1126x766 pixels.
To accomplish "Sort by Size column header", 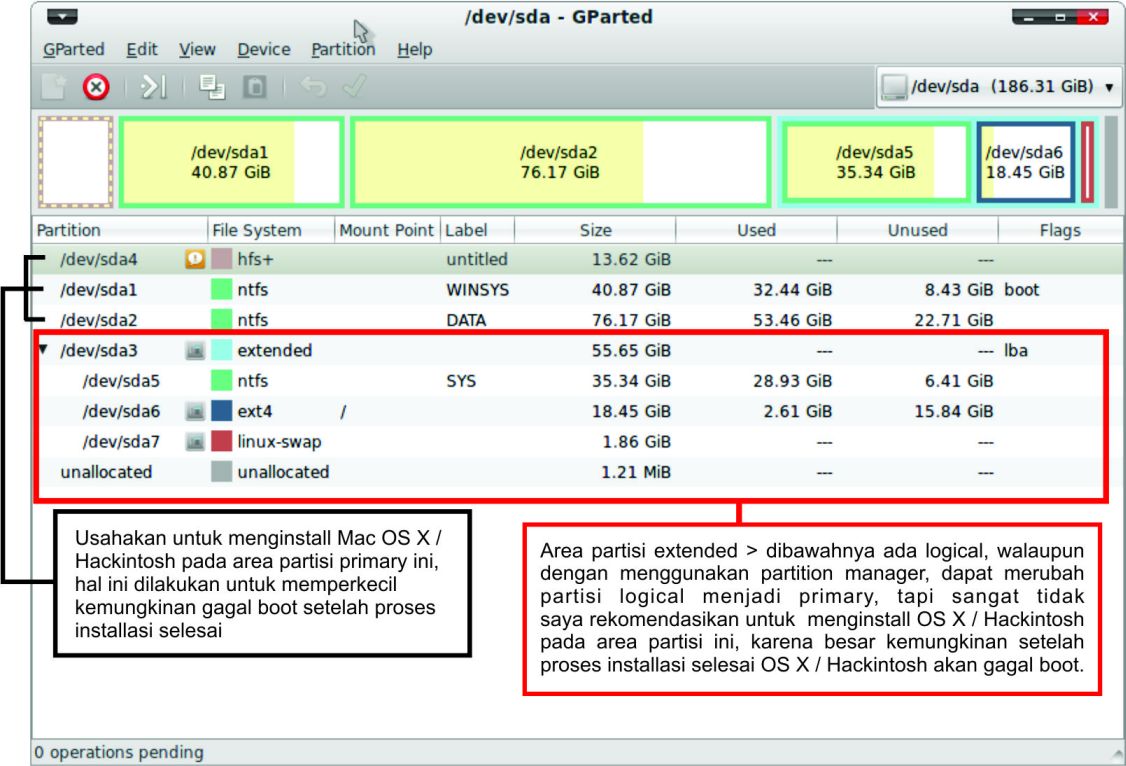I will (595, 230).
